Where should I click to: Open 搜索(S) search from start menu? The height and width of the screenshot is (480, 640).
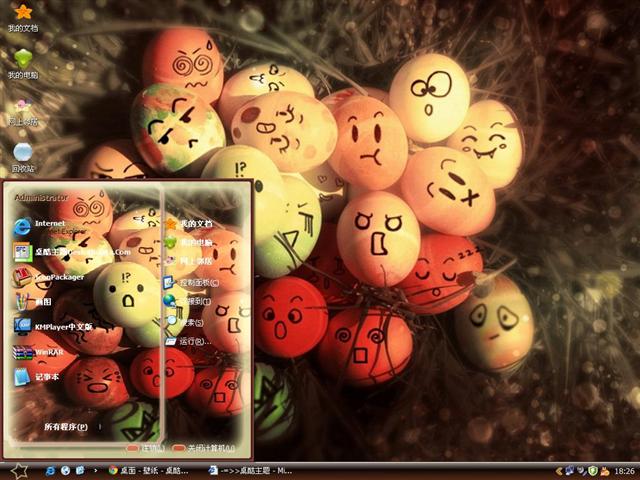pyautogui.click(x=184, y=322)
